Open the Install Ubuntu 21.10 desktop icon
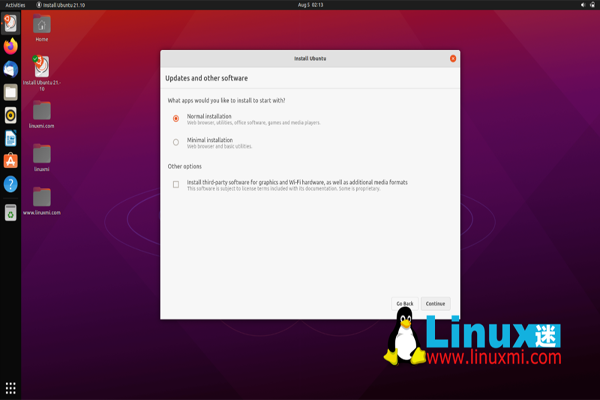The width and height of the screenshot is (600, 400). [42, 73]
